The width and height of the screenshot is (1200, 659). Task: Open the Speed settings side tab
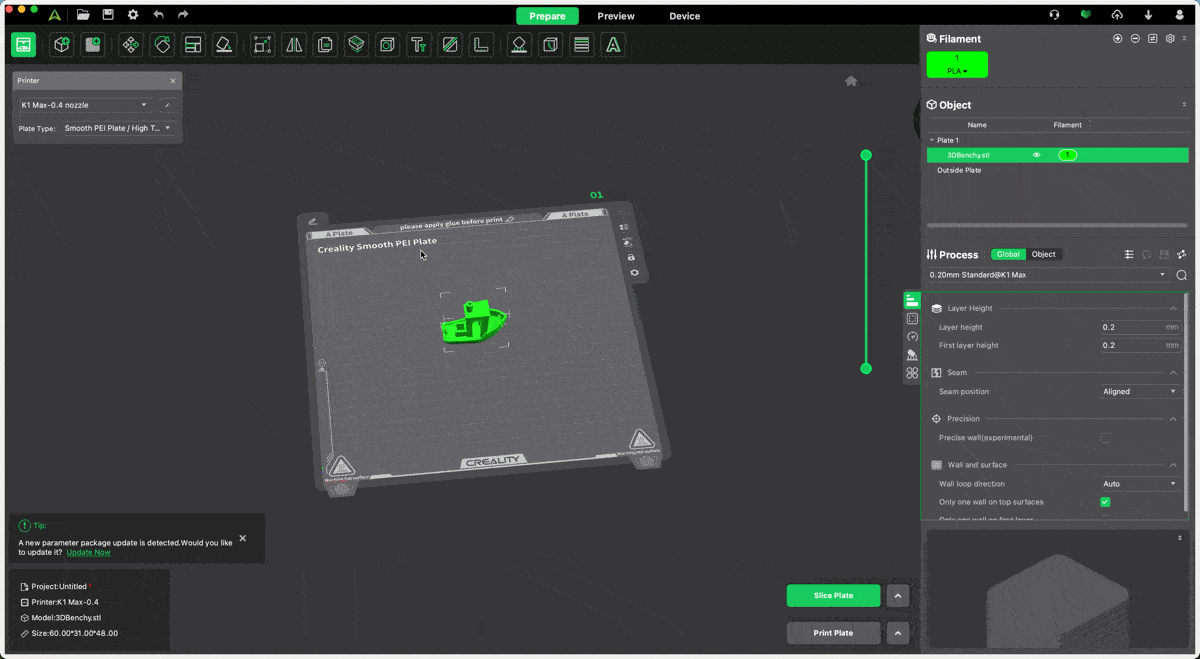[x=912, y=337]
